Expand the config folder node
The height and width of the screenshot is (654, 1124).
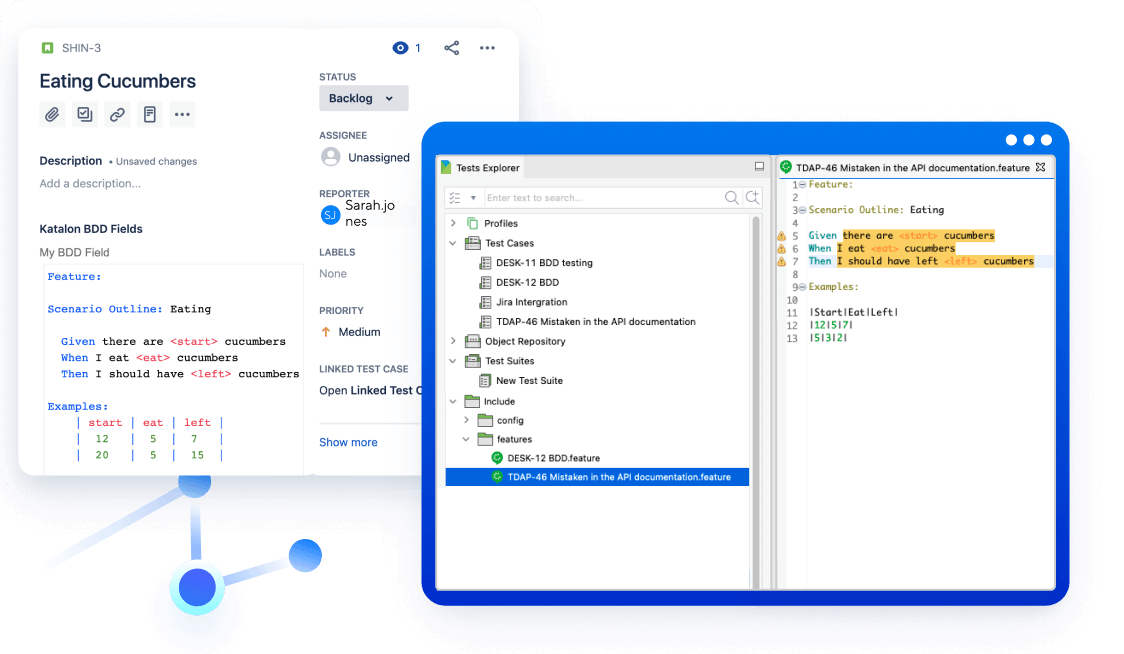coord(467,420)
